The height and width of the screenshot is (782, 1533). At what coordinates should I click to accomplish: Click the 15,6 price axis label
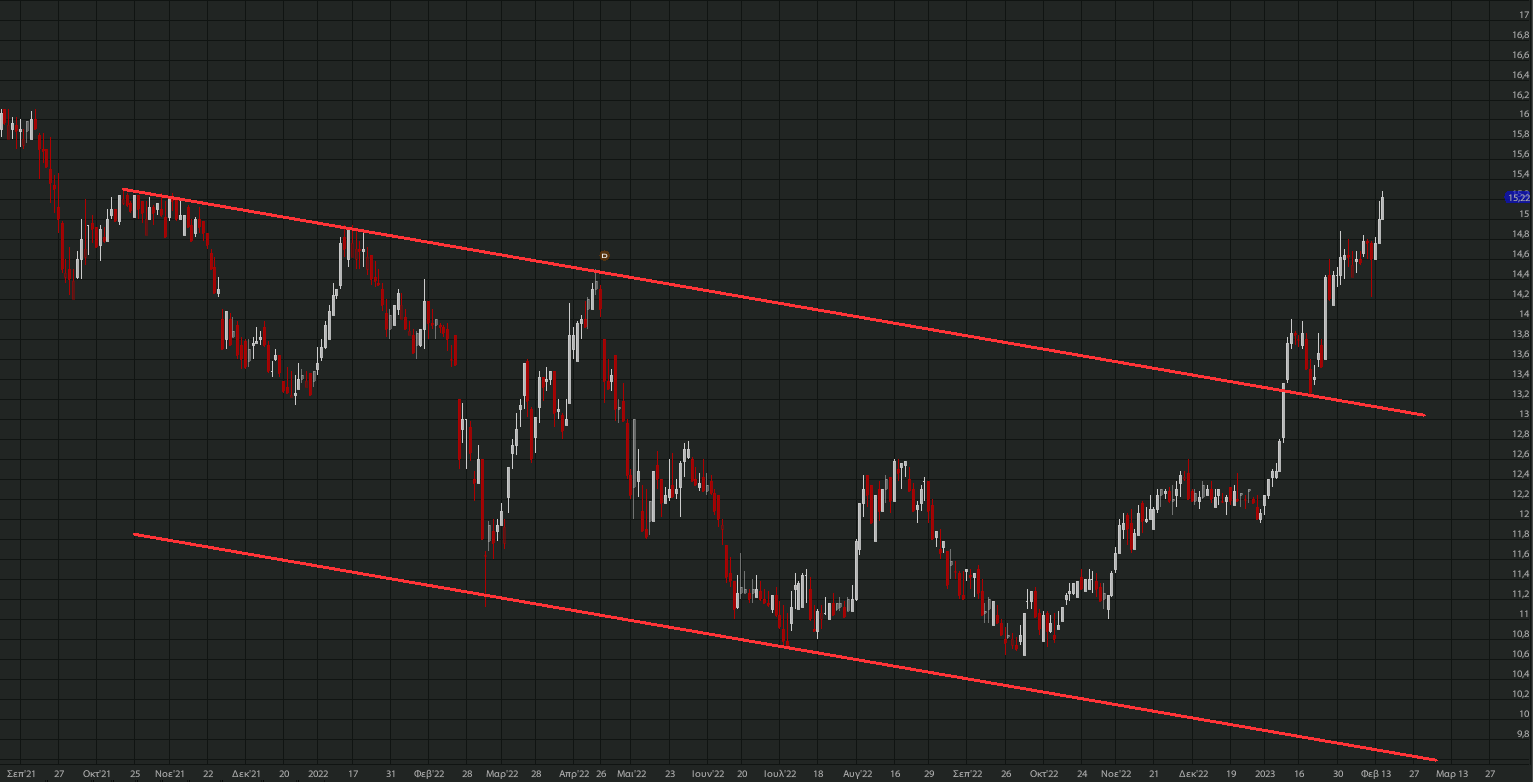[x=1520, y=154]
